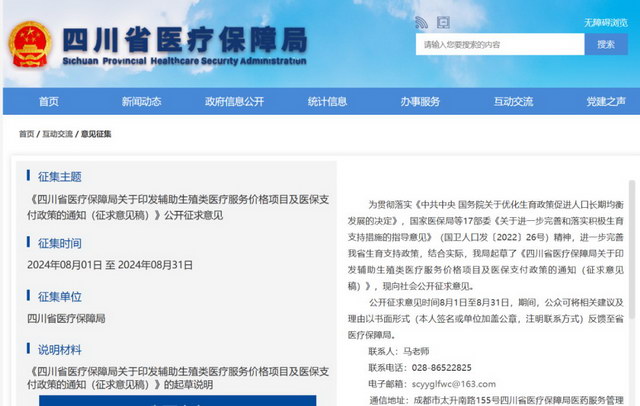Viewport: 640px width, 406px height.
Task: Open 政府信息公开 menu item
Action: (234, 102)
